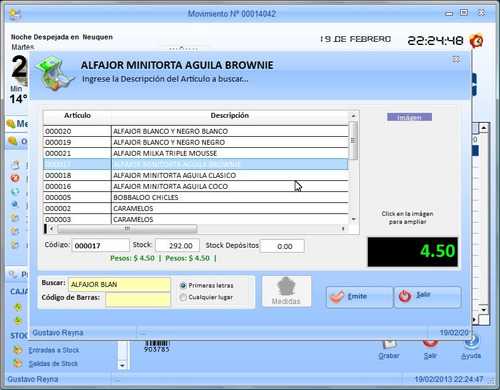This screenshot has height=390, width=500.
Task: Click Salir button in search dialog
Action: point(428,297)
